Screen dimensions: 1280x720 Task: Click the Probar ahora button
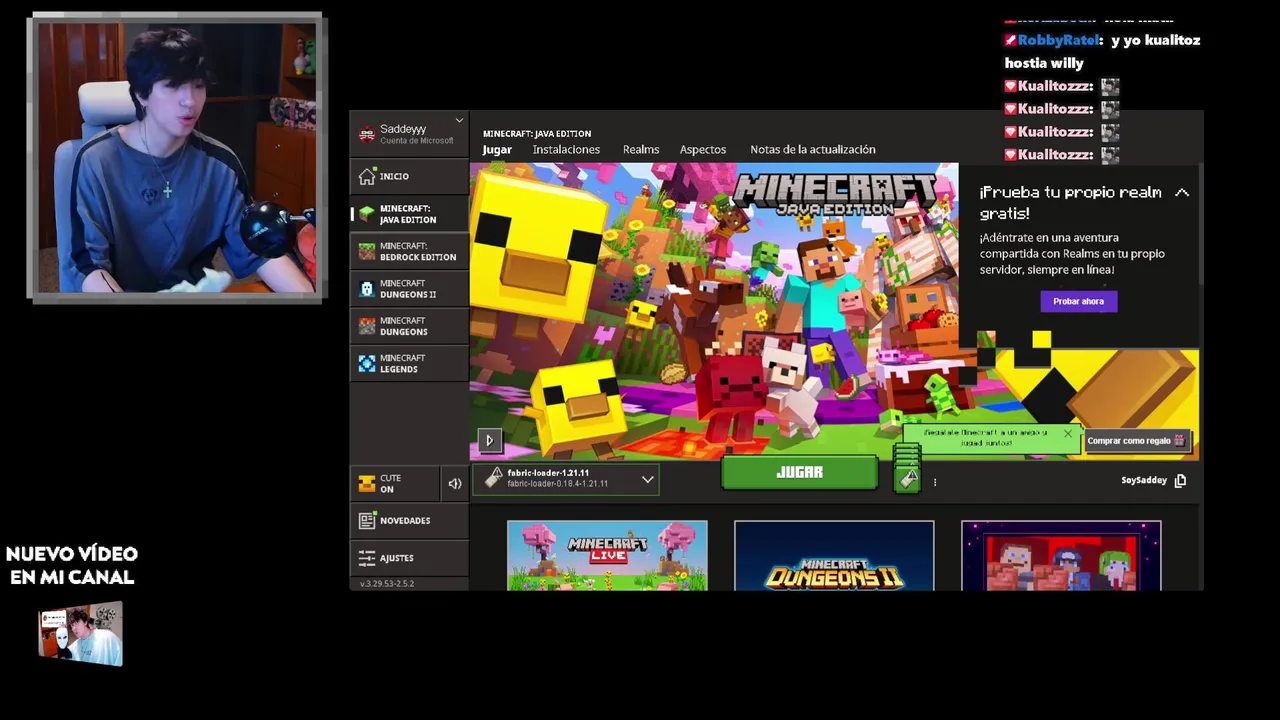pyautogui.click(x=1078, y=301)
